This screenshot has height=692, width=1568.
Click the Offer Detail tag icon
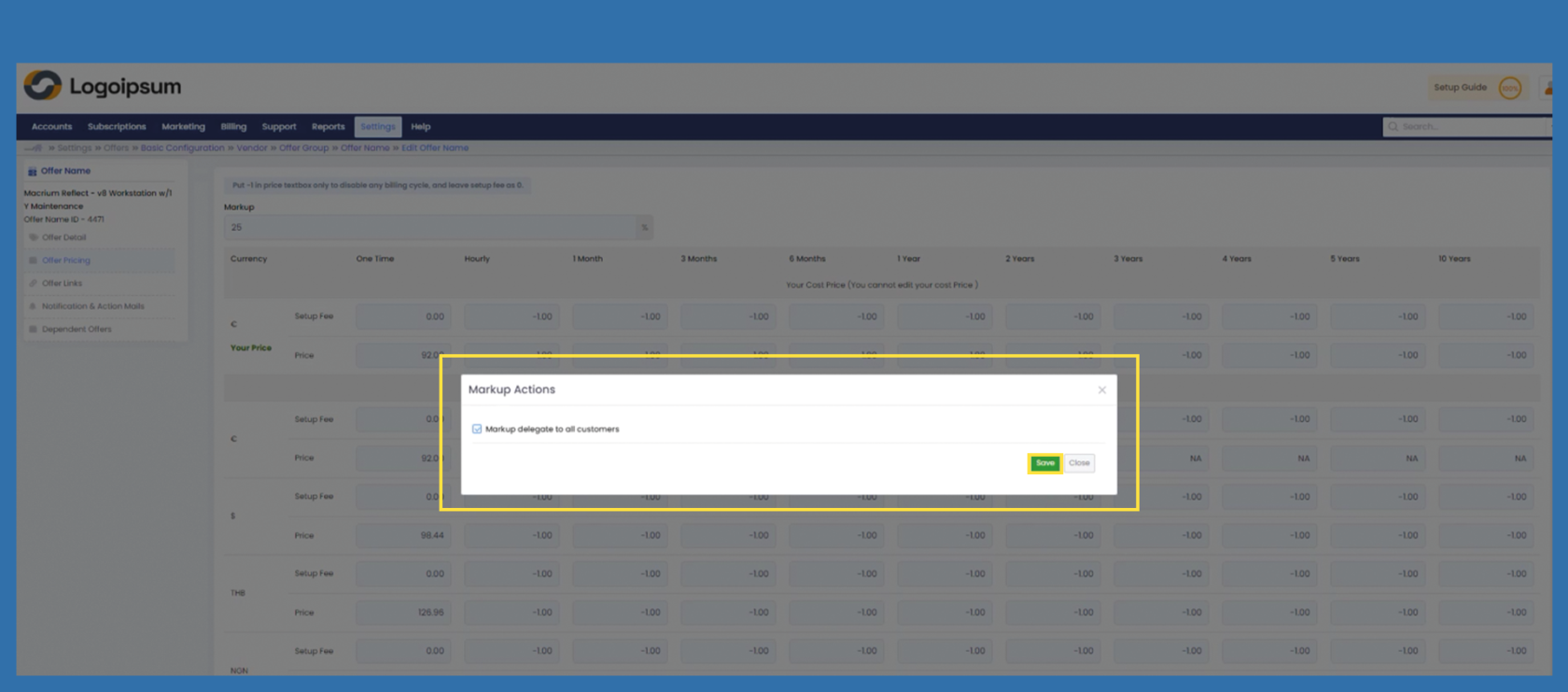coord(34,237)
